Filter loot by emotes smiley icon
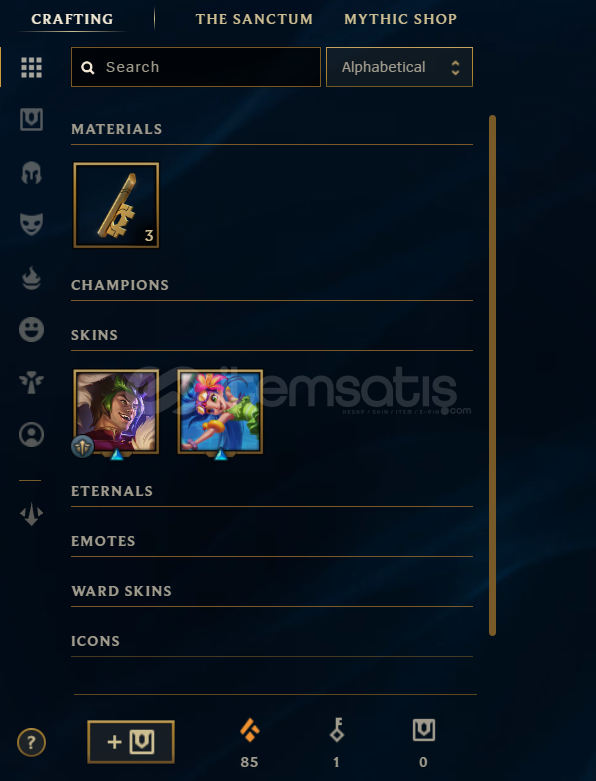 [31, 329]
